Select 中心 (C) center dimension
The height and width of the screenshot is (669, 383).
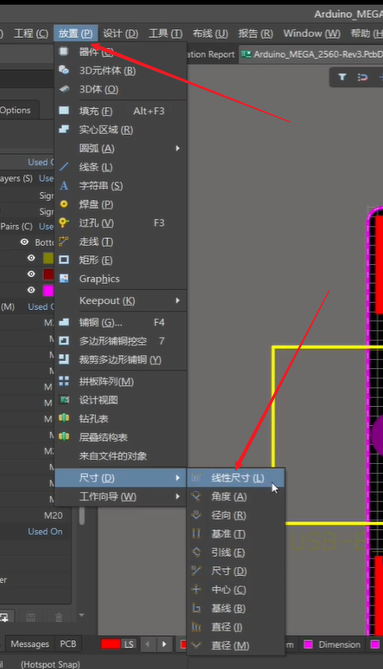pyautogui.click(x=236, y=590)
